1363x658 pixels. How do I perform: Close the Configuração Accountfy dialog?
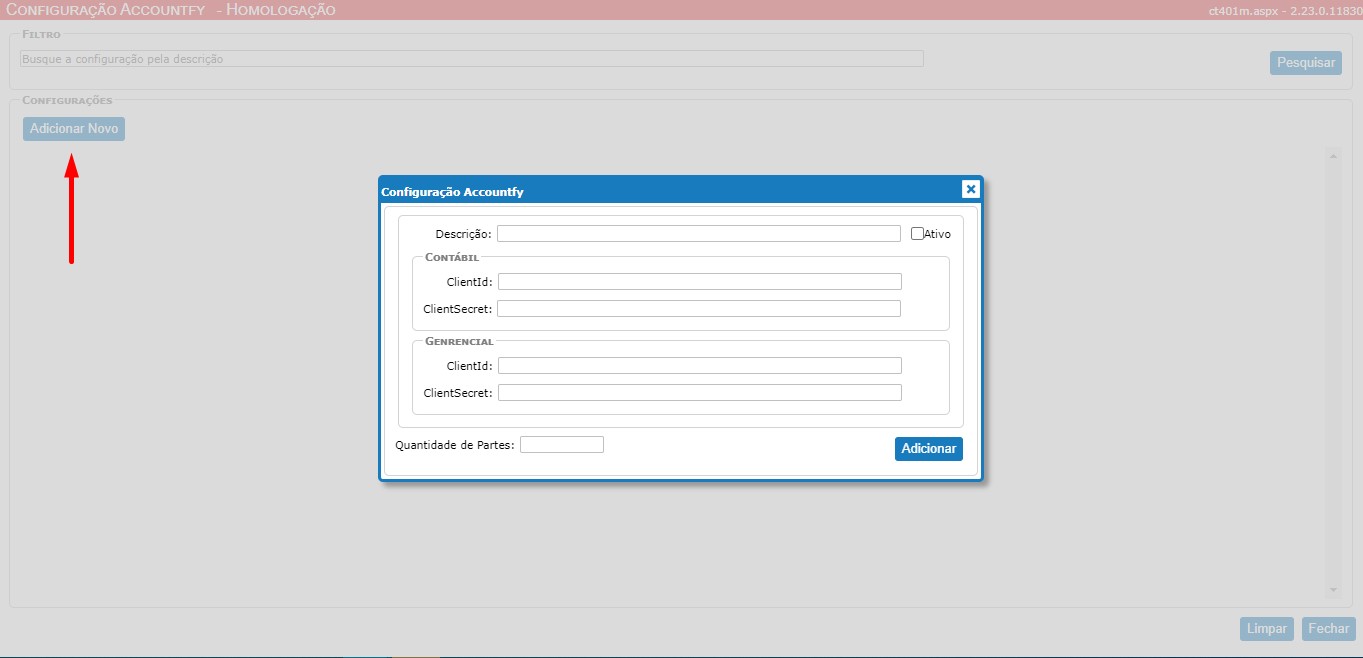[970, 189]
